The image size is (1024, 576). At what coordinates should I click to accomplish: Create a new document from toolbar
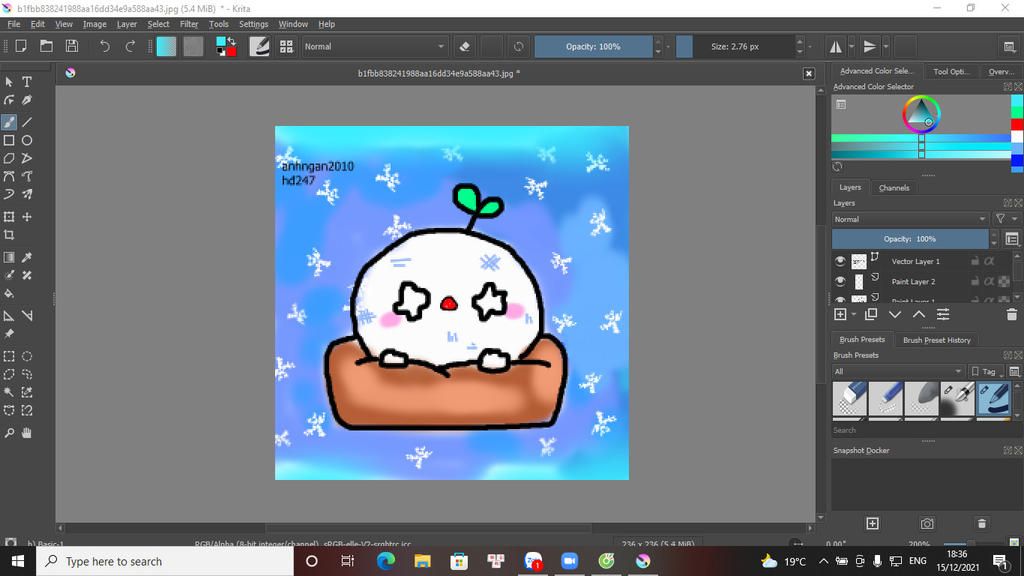pos(21,46)
